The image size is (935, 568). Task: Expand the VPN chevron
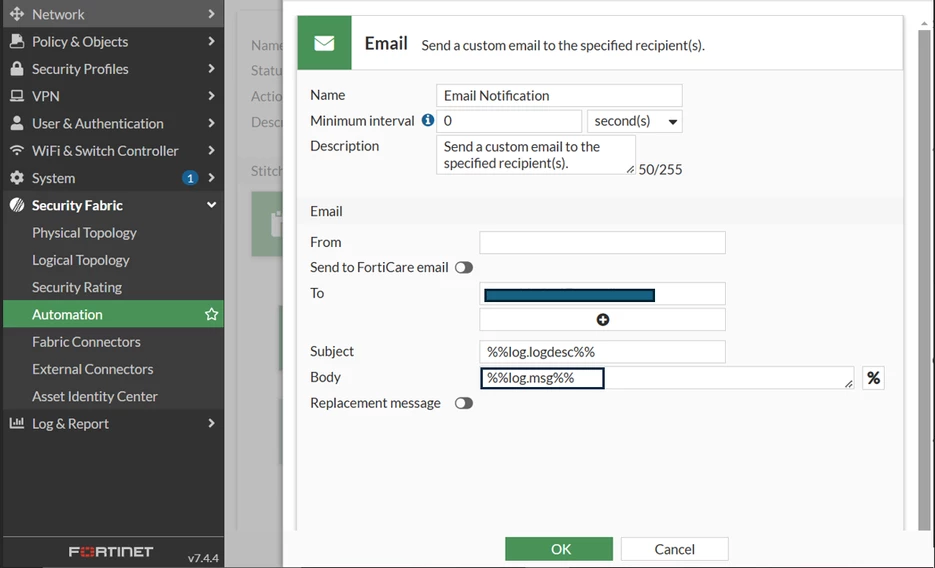coord(211,96)
